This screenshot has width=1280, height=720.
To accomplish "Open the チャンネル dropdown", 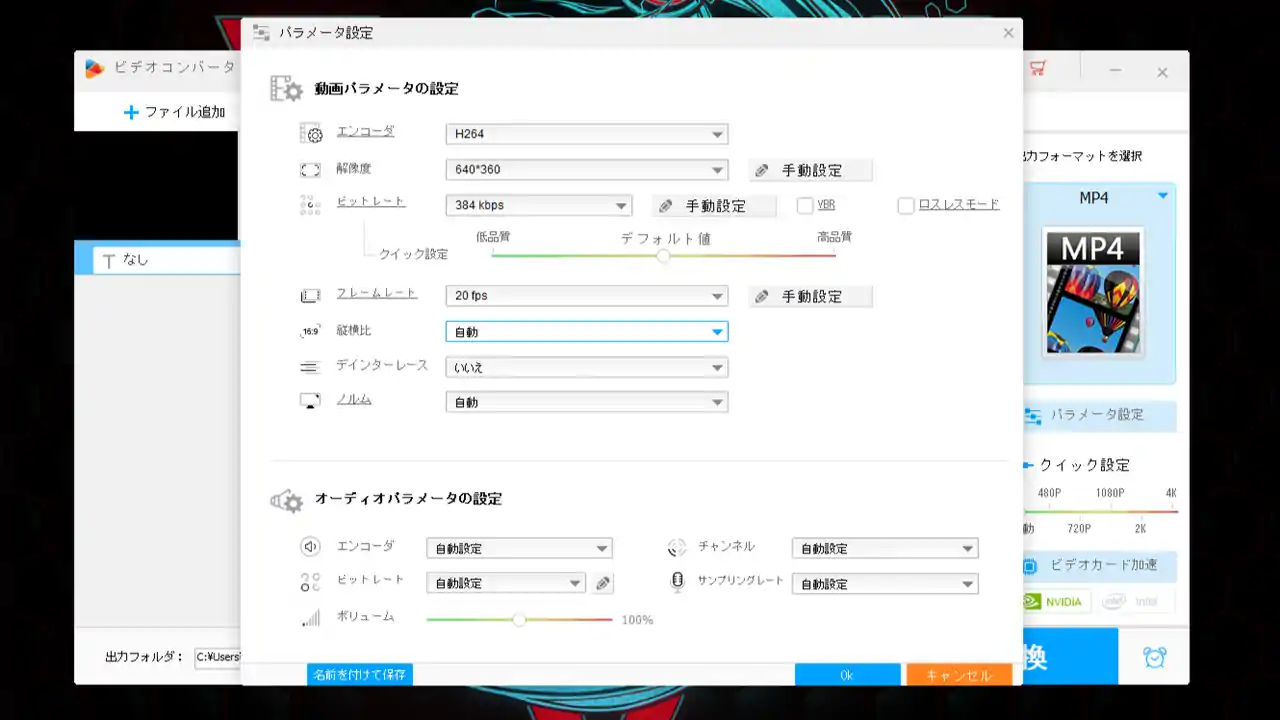I will pos(885,549).
